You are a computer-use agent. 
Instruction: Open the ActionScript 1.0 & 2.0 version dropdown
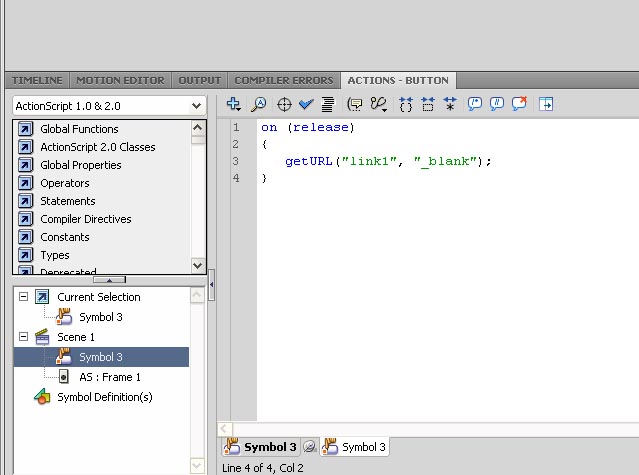[108, 105]
